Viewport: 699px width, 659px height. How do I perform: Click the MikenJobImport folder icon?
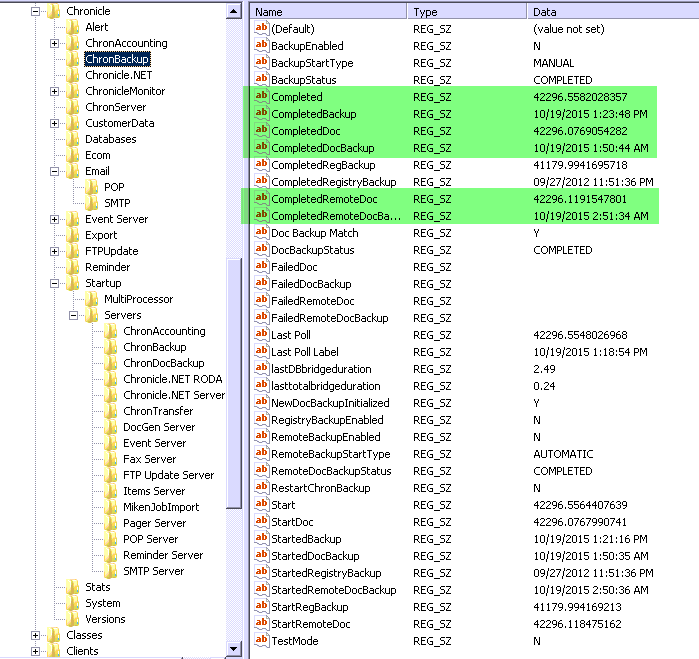(x=111, y=507)
